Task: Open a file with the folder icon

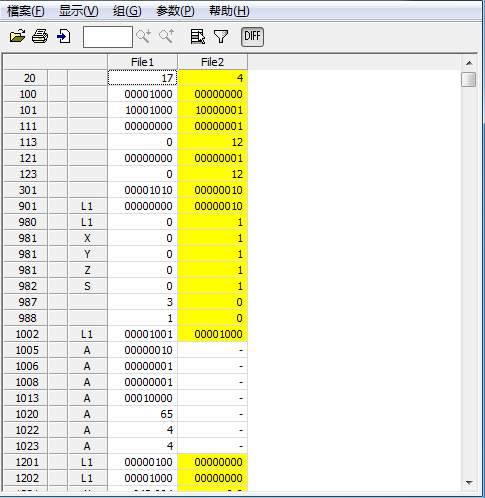Action: [x=17, y=36]
